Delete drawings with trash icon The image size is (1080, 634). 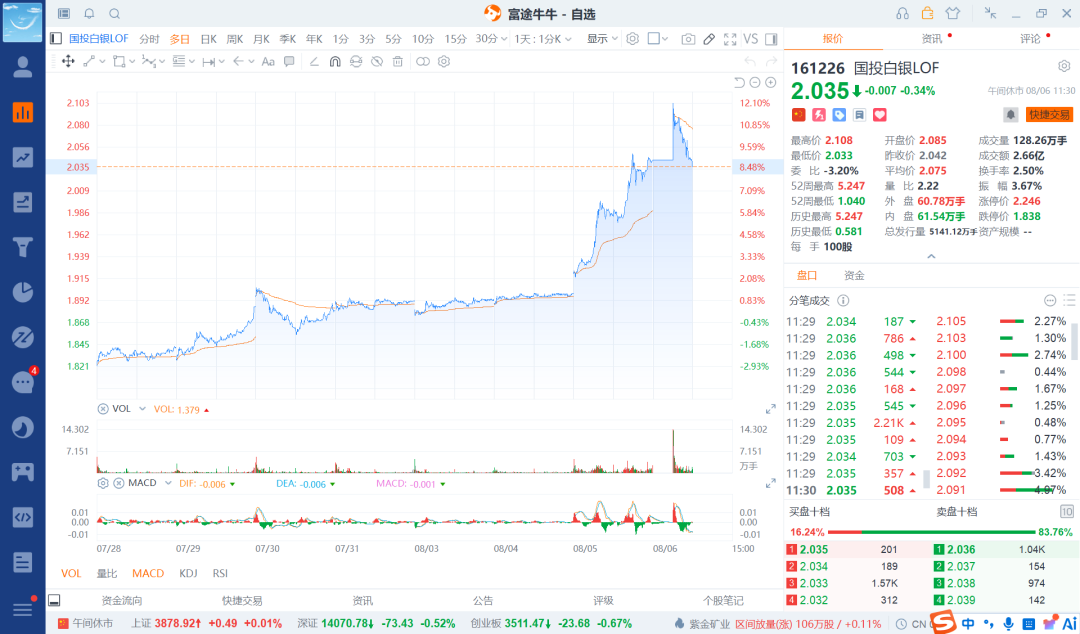pos(397,61)
